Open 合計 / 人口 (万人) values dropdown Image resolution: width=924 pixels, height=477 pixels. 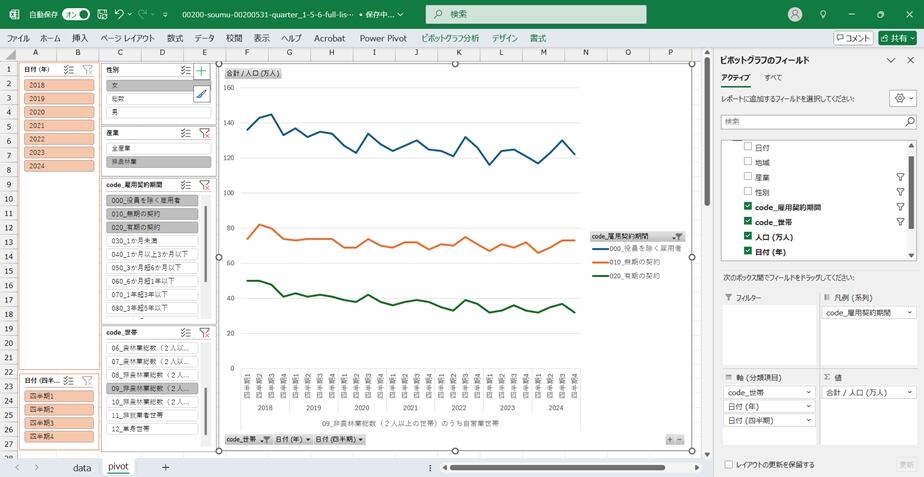pos(910,393)
